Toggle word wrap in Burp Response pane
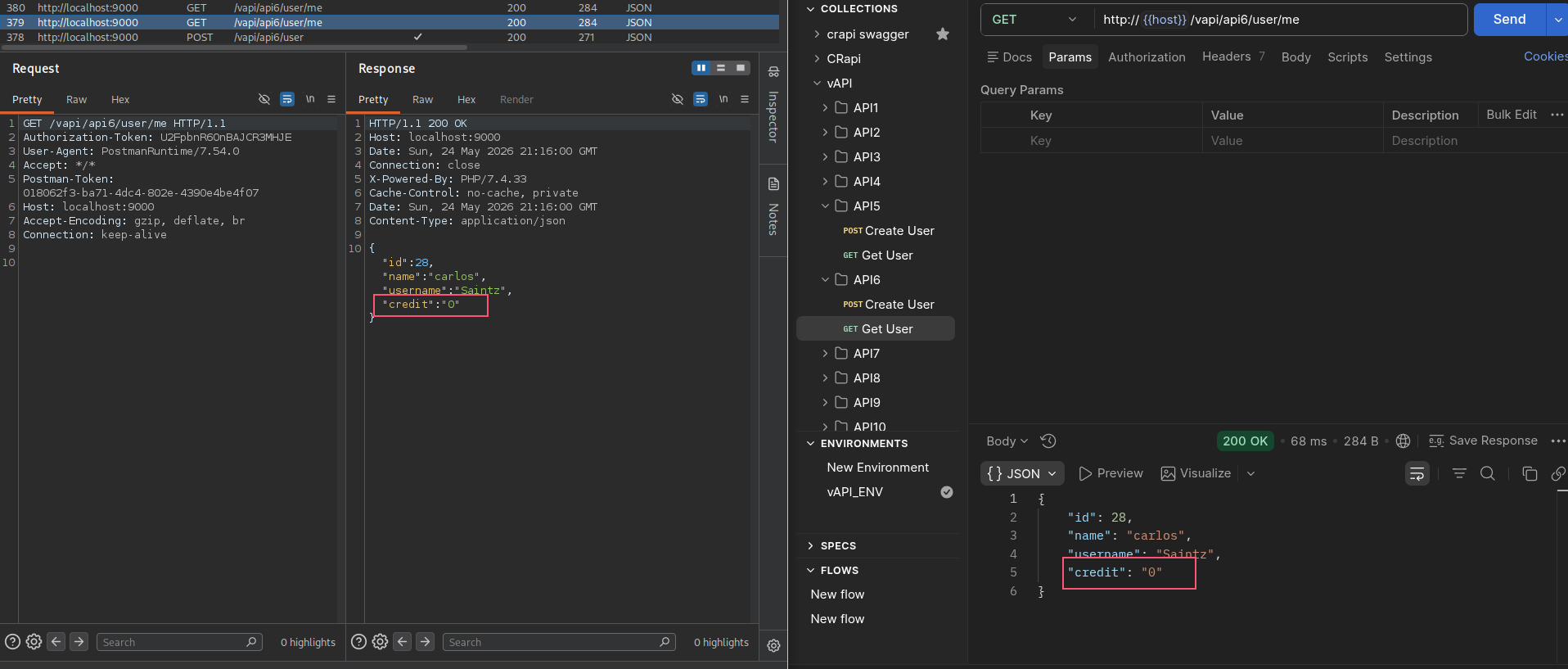Image resolution: width=1568 pixels, height=669 pixels. (x=701, y=99)
